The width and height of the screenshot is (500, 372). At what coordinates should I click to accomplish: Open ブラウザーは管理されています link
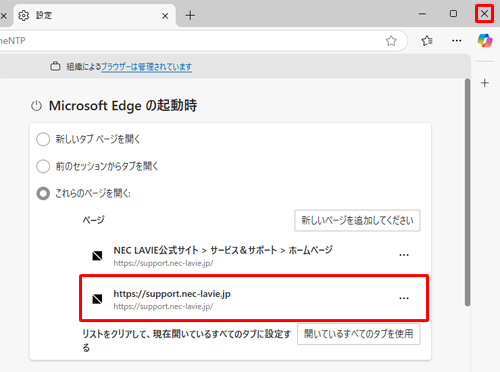click(146, 67)
